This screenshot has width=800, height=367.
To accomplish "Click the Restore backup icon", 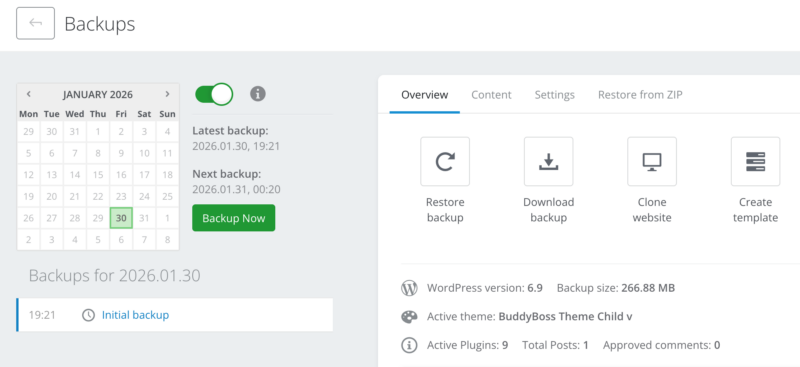I will [445, 161].
